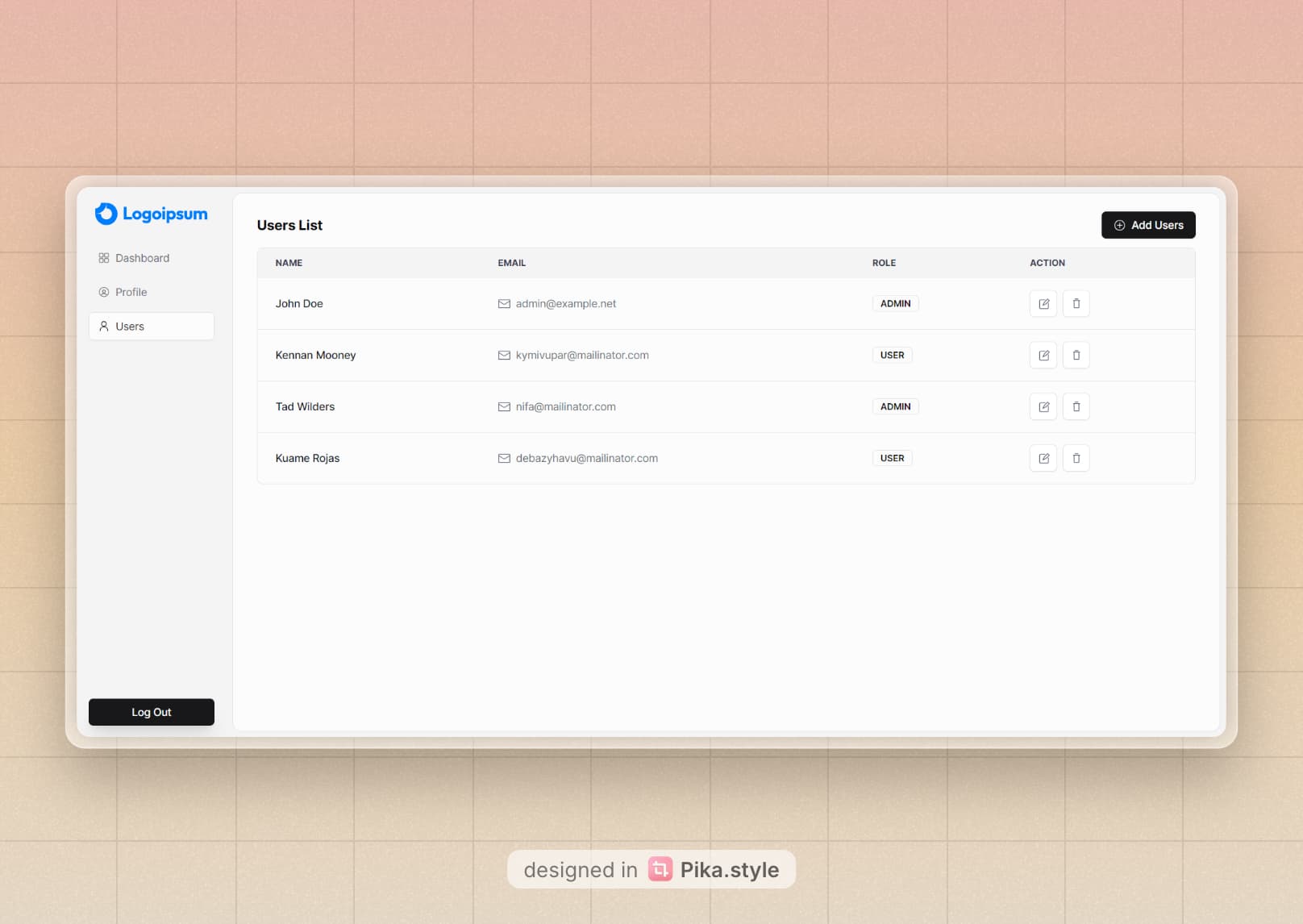Click the Log Out button

[x=151, y=712]
